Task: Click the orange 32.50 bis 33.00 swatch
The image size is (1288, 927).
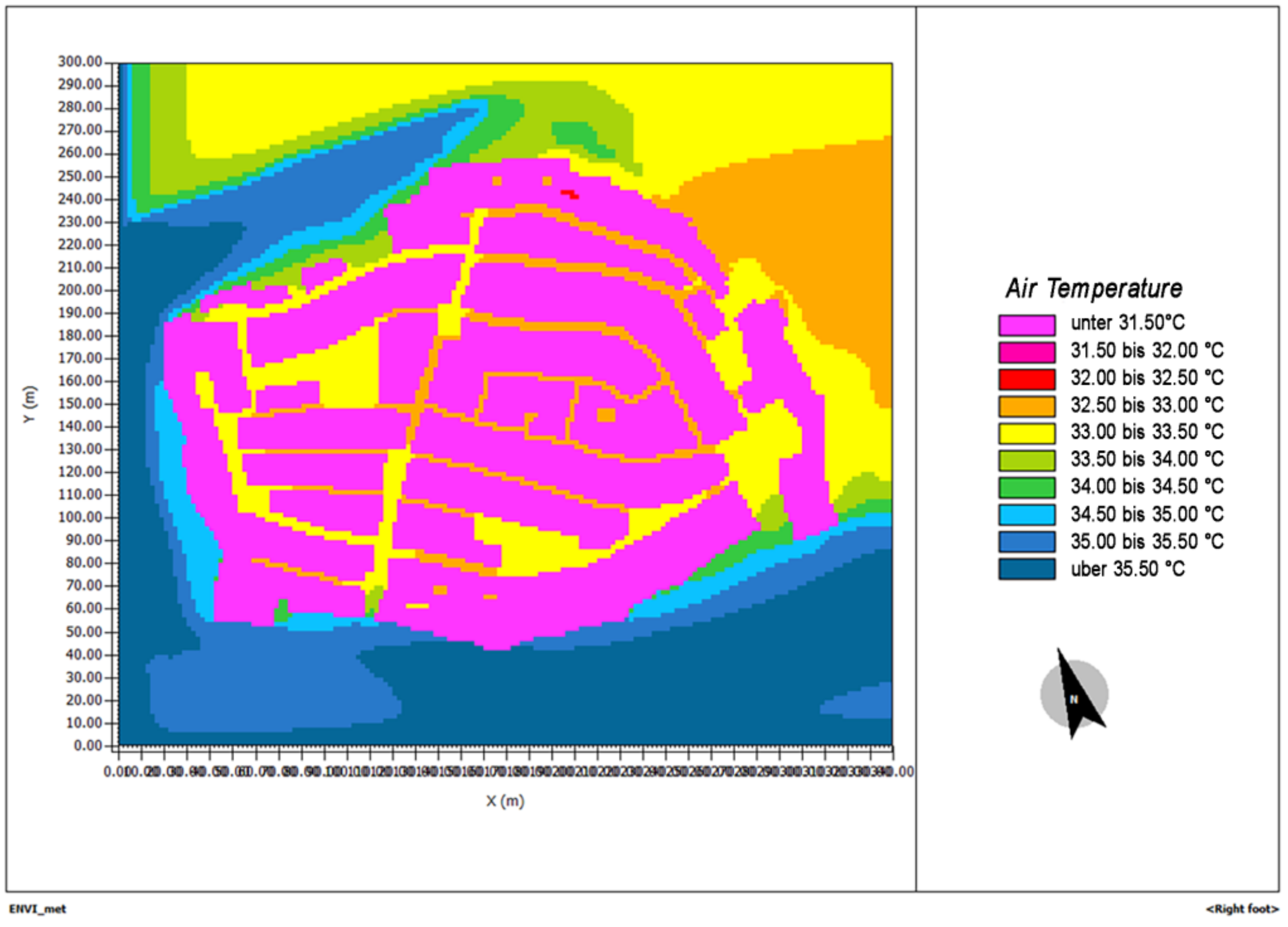Action: coord(1027,406)
